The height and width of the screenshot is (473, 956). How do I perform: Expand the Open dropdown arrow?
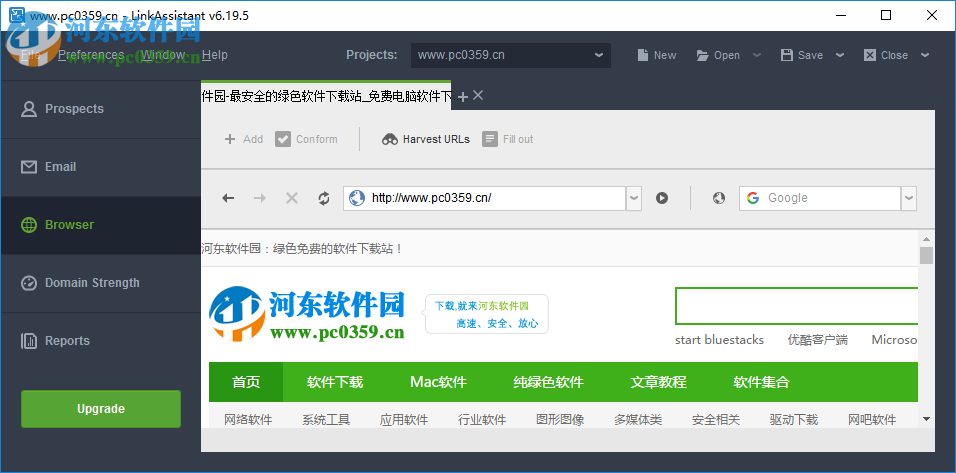click(757, 55)
